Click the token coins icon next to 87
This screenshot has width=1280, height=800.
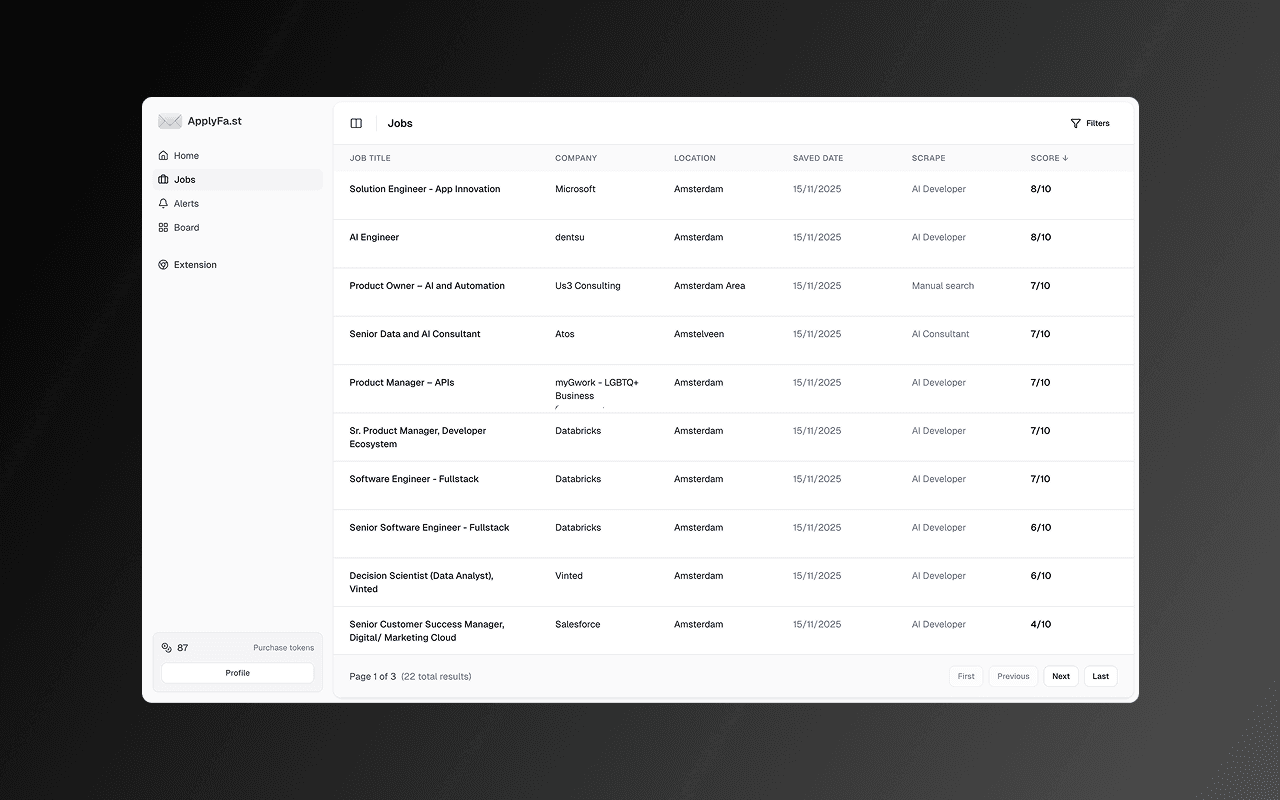pos(165,647)
